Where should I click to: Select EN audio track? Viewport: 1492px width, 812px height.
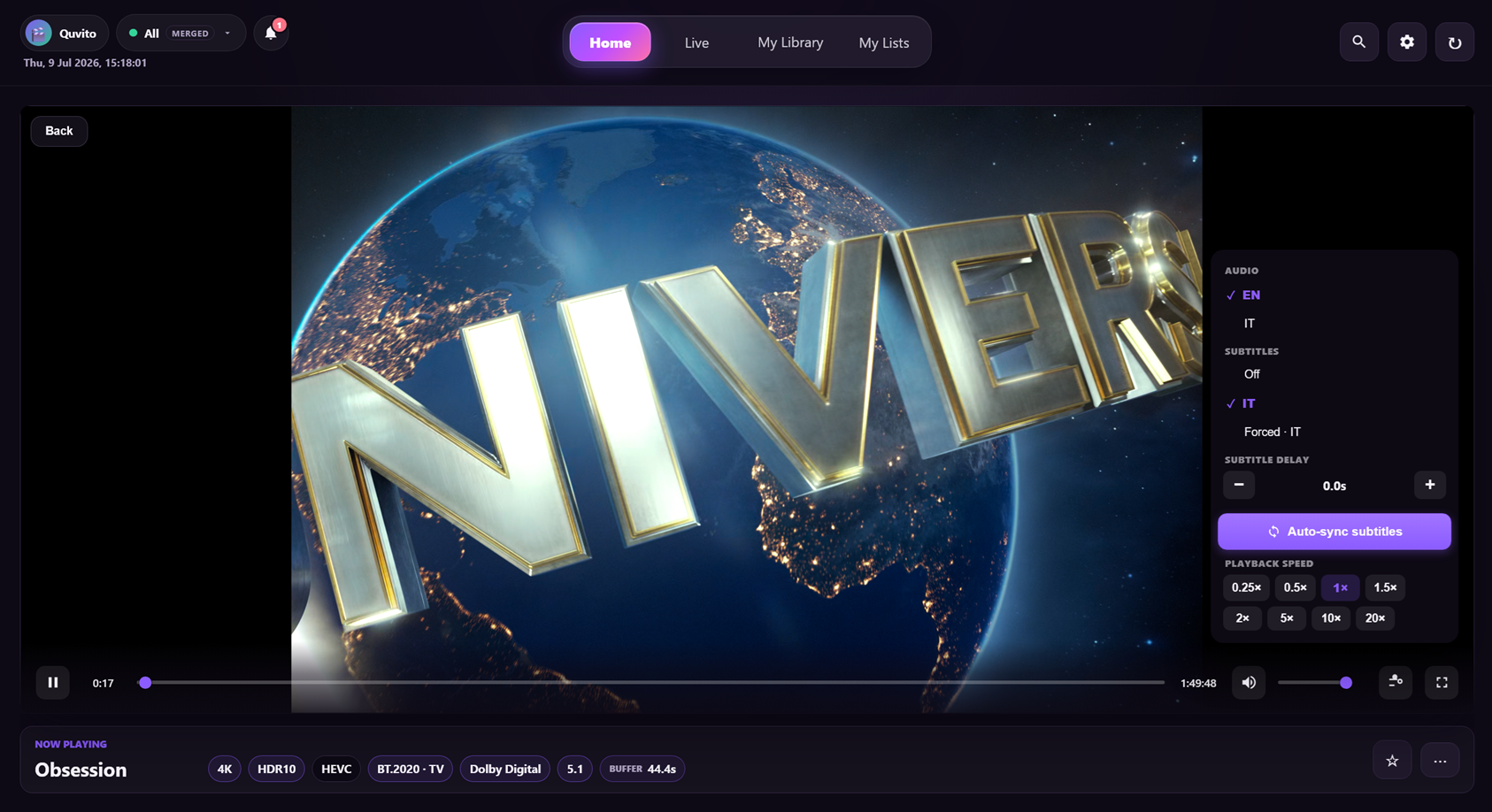tap(1334, 295)
